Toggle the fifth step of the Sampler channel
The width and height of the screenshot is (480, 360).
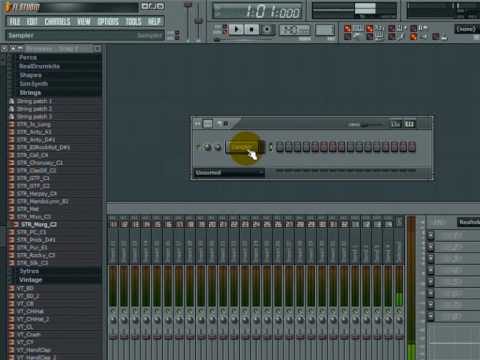tap(315, 147)
